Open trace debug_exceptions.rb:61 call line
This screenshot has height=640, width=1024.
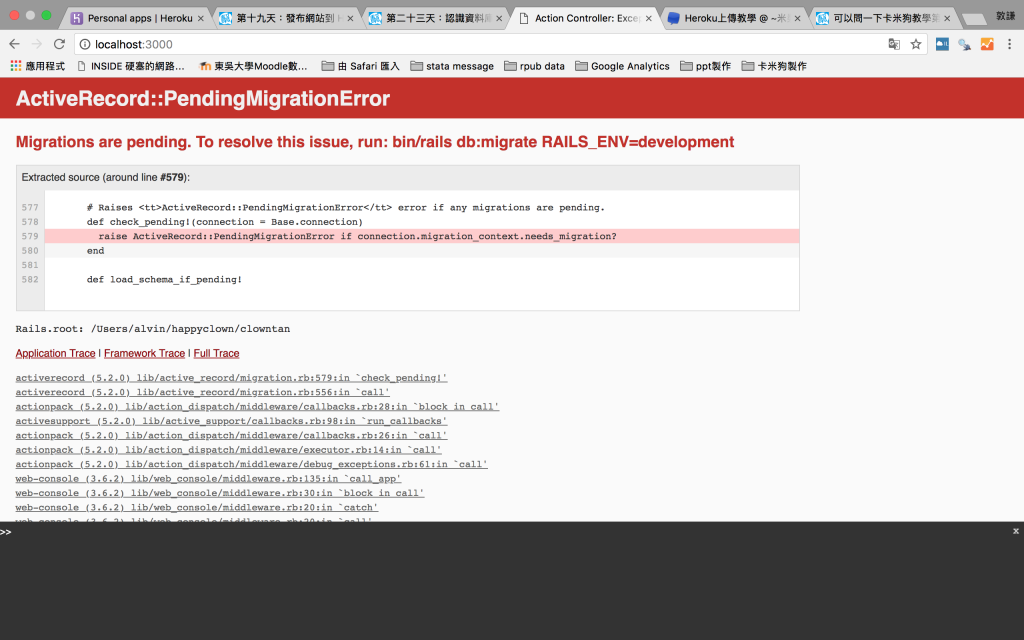click(251, 464)
